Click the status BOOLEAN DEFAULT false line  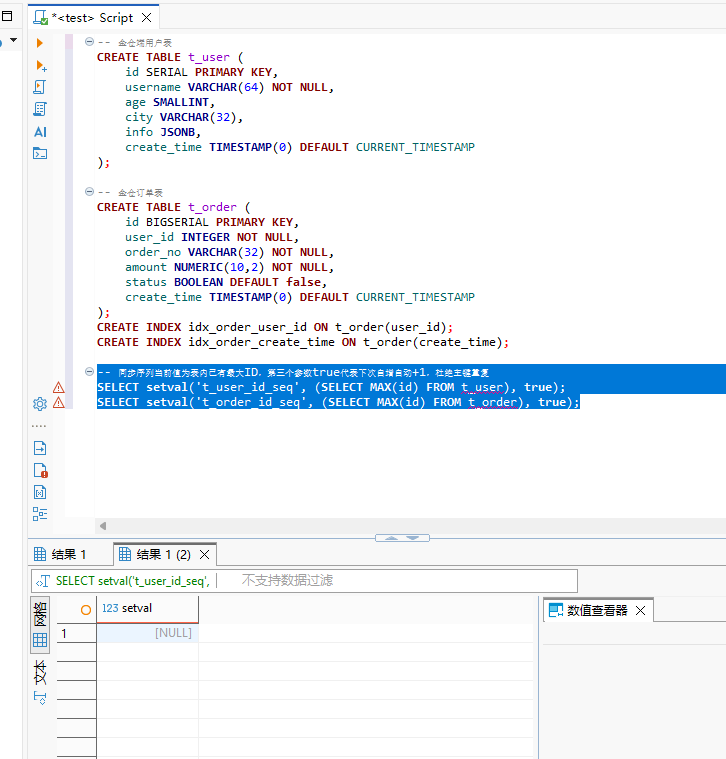coord(226,282)
